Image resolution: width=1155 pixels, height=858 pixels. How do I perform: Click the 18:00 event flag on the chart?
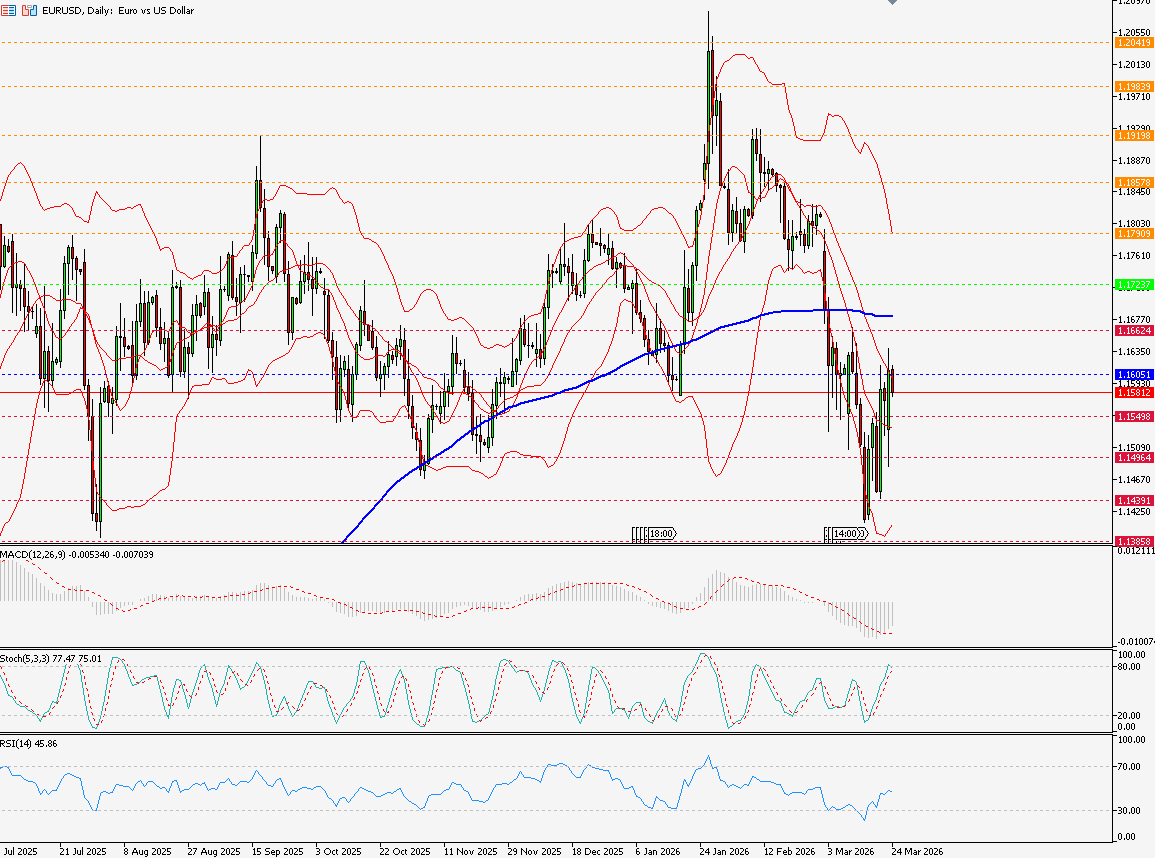(x=660, y=534)
